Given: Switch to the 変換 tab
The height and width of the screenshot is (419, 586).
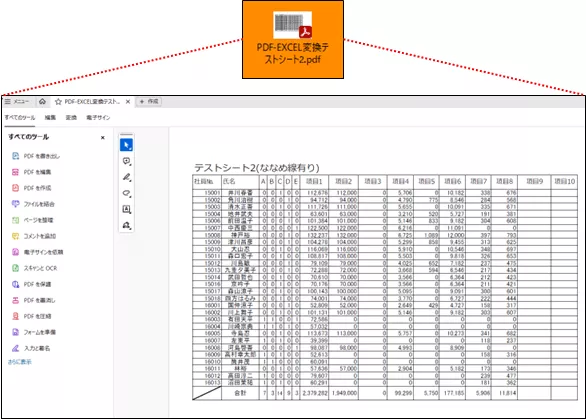Looking at the screenshot, I should [x=71, y=117].
